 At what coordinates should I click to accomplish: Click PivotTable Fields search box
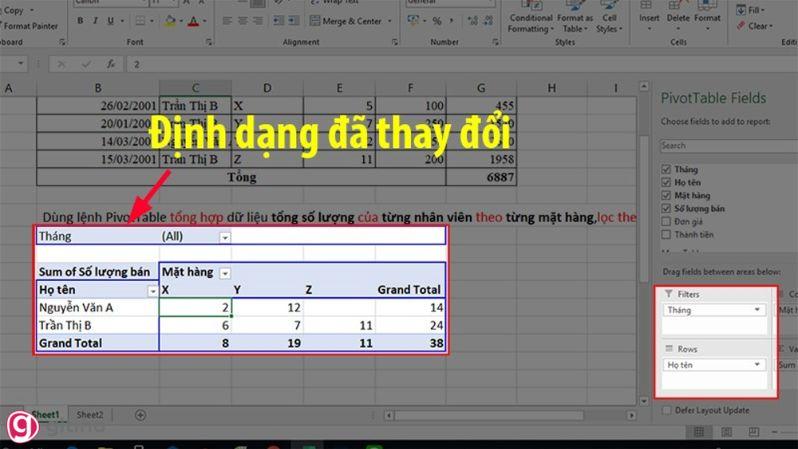tap(729, 146)
